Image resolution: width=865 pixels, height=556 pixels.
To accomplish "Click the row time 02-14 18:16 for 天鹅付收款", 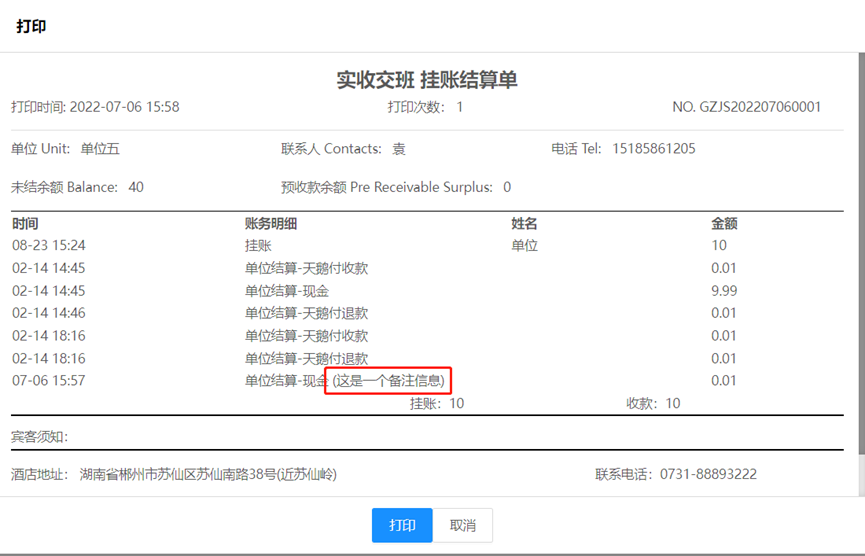I will [x=49, y=336].
